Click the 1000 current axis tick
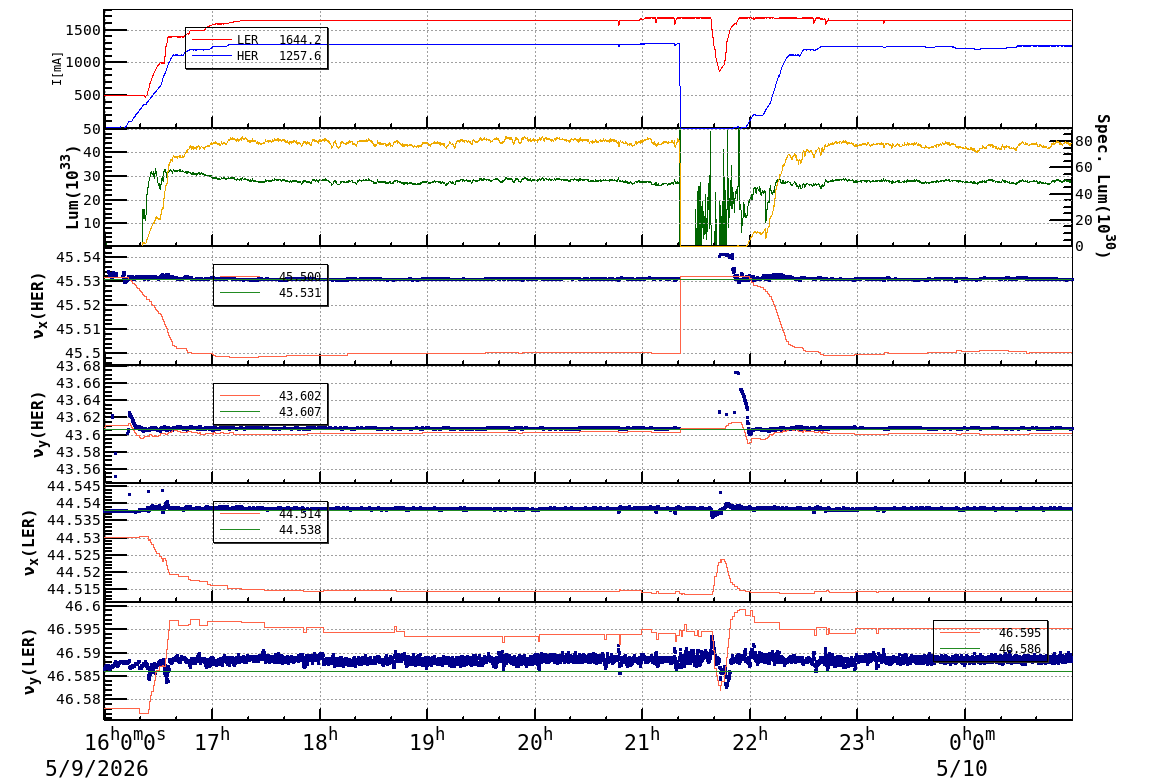This screenshot has width=1154, height=782. [82, 63]
